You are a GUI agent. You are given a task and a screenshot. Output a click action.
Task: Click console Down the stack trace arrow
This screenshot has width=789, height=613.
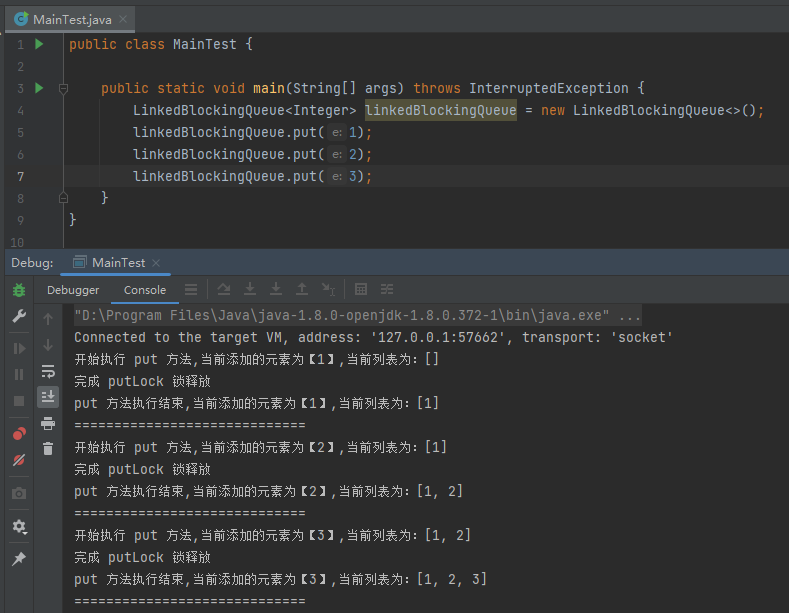[x=48, y=345]
